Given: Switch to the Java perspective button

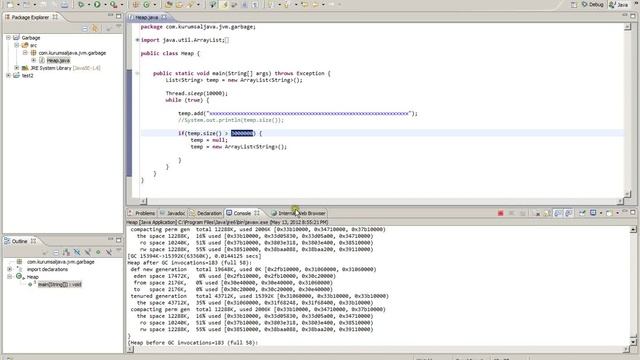Looking at the screenshot, I should (x=618, y=4).
